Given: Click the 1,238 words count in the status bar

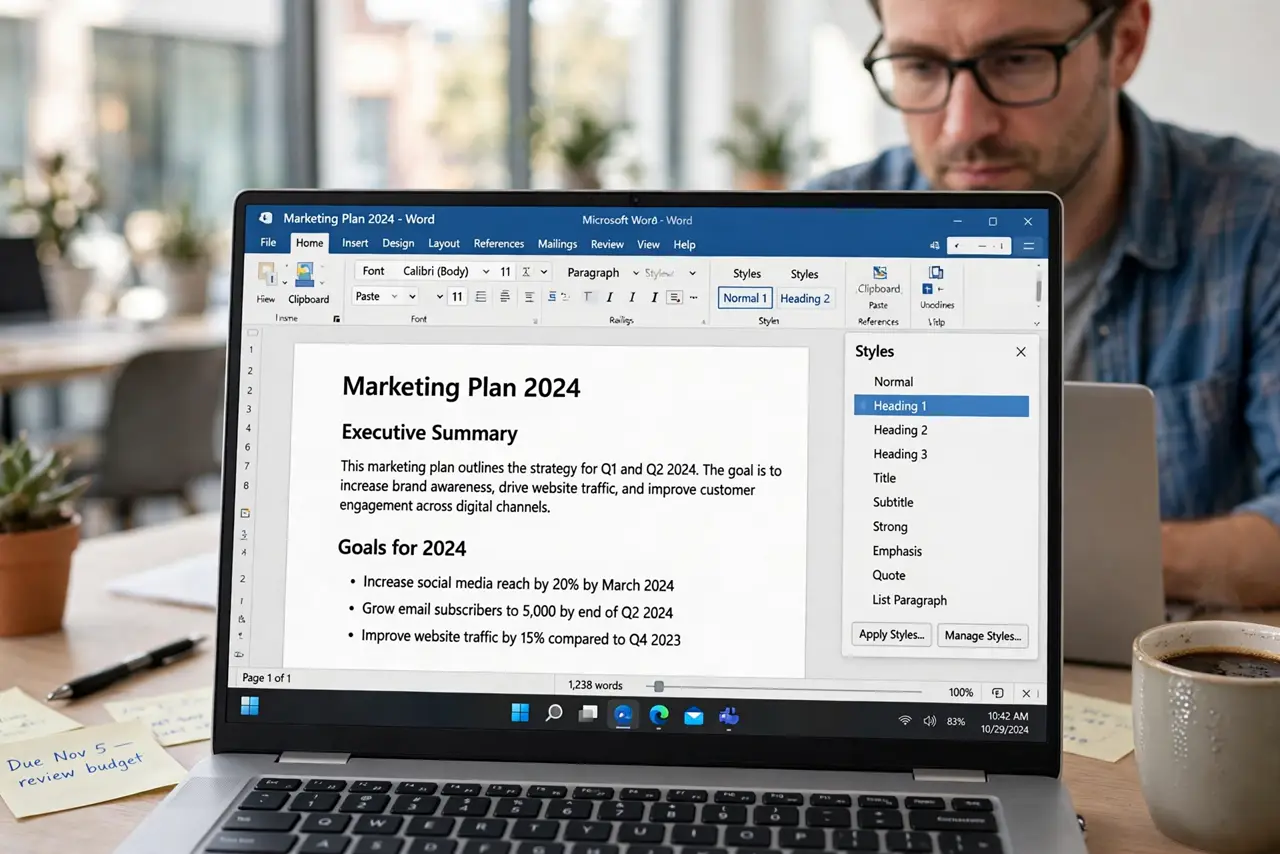Looking at the screenshot, I should [595, 685].
